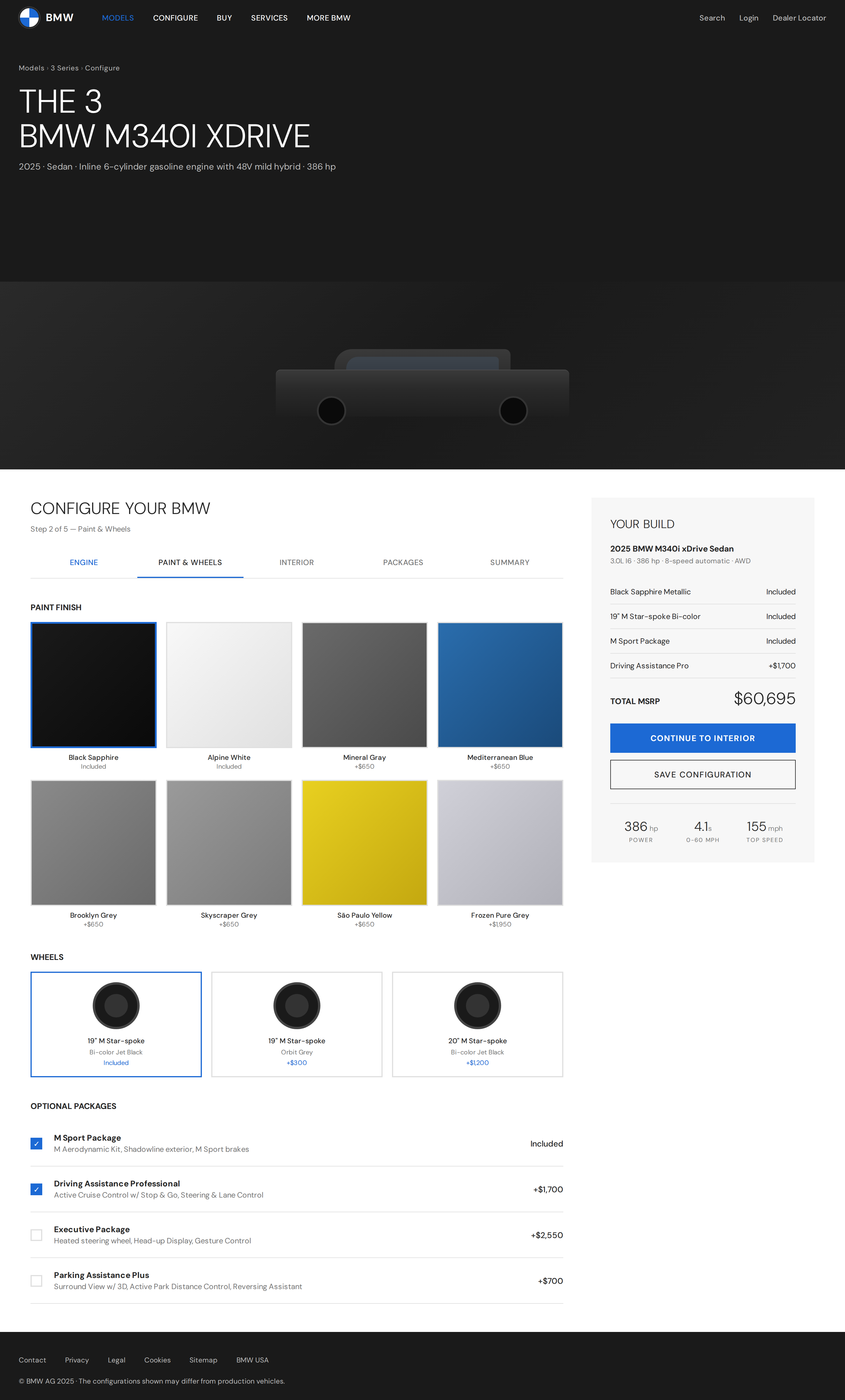
Task: Go to Buy in top navigation
Action: pos(224,18)
